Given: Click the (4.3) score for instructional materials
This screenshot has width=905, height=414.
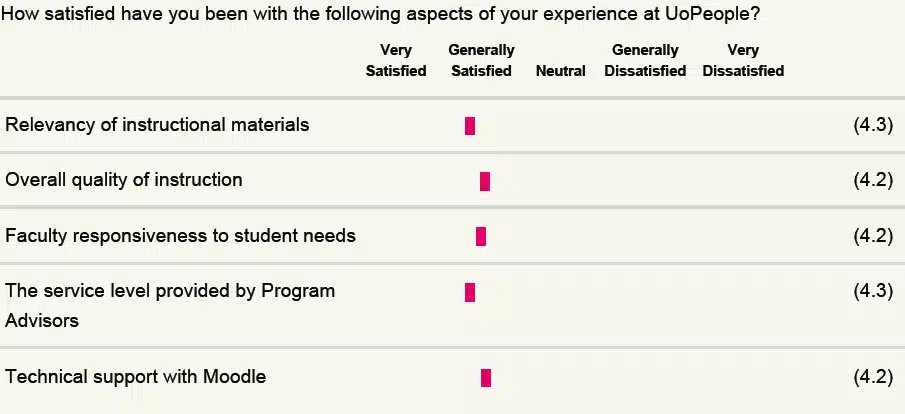Looking at the screenshot, I should pos(873,125).
